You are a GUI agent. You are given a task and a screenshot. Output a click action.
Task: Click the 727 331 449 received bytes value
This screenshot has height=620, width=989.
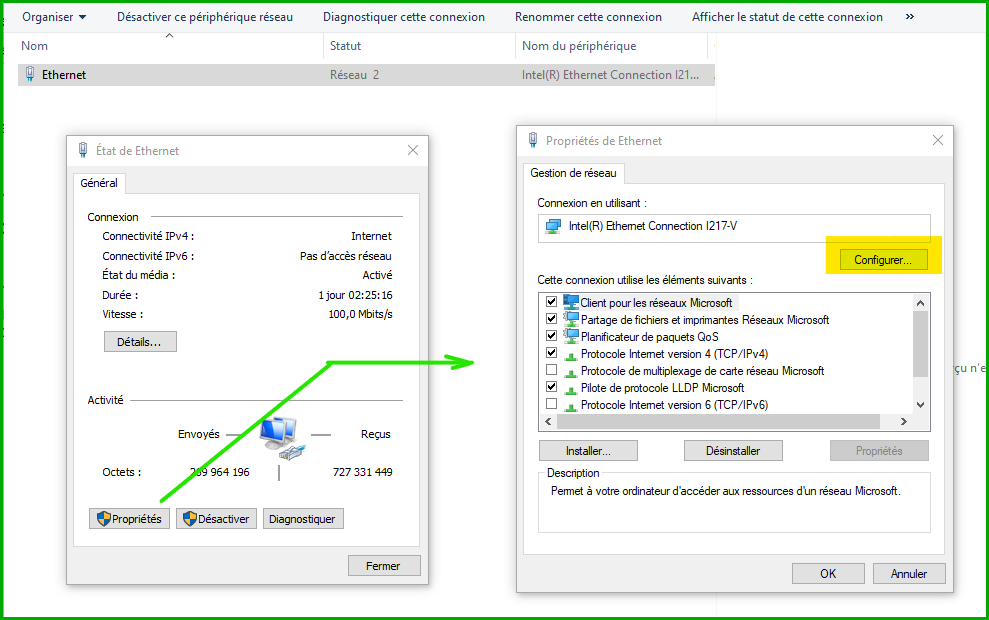point(363,472)
